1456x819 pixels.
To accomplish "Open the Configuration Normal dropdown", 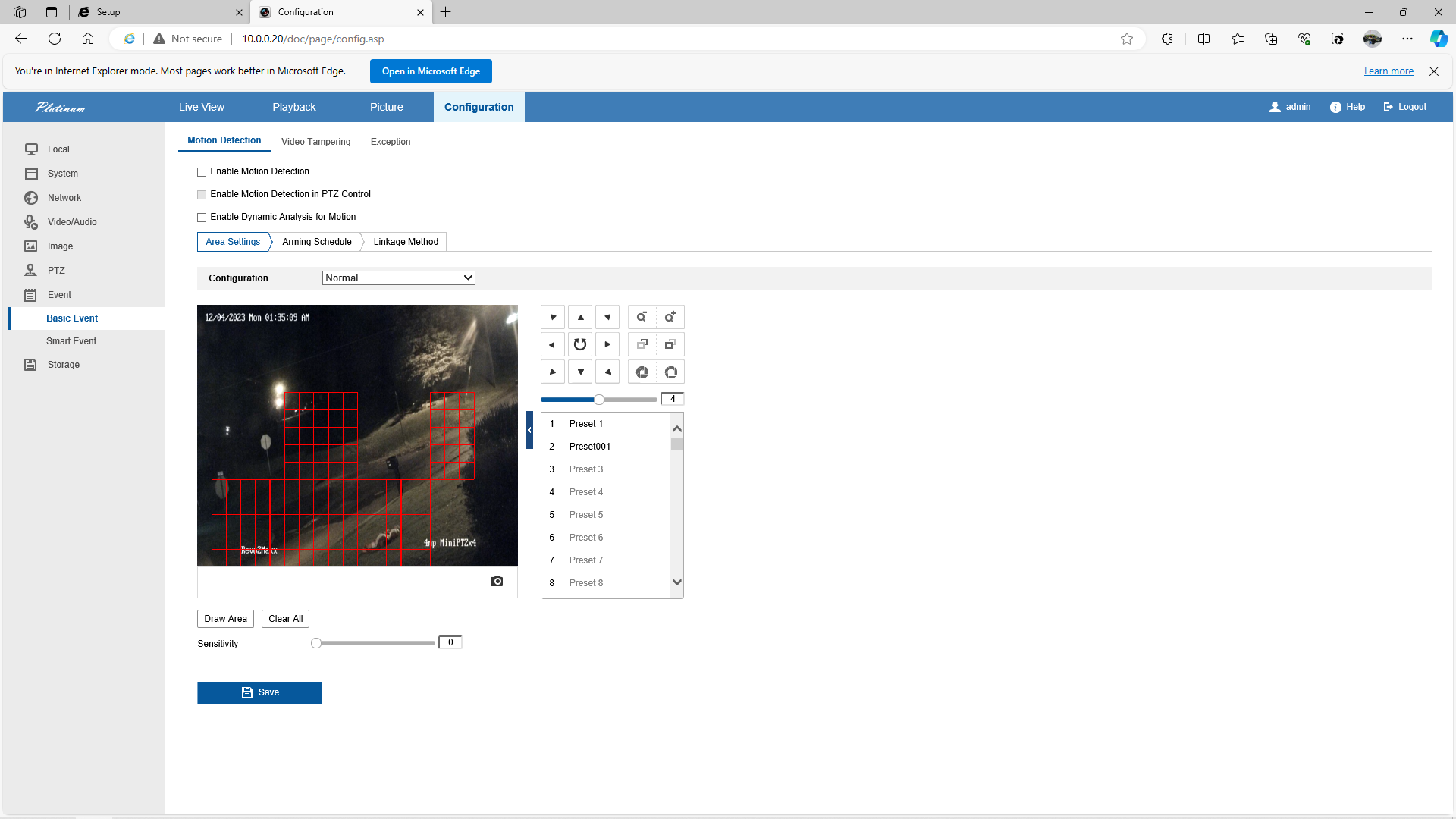I will [x=399, y=278].
